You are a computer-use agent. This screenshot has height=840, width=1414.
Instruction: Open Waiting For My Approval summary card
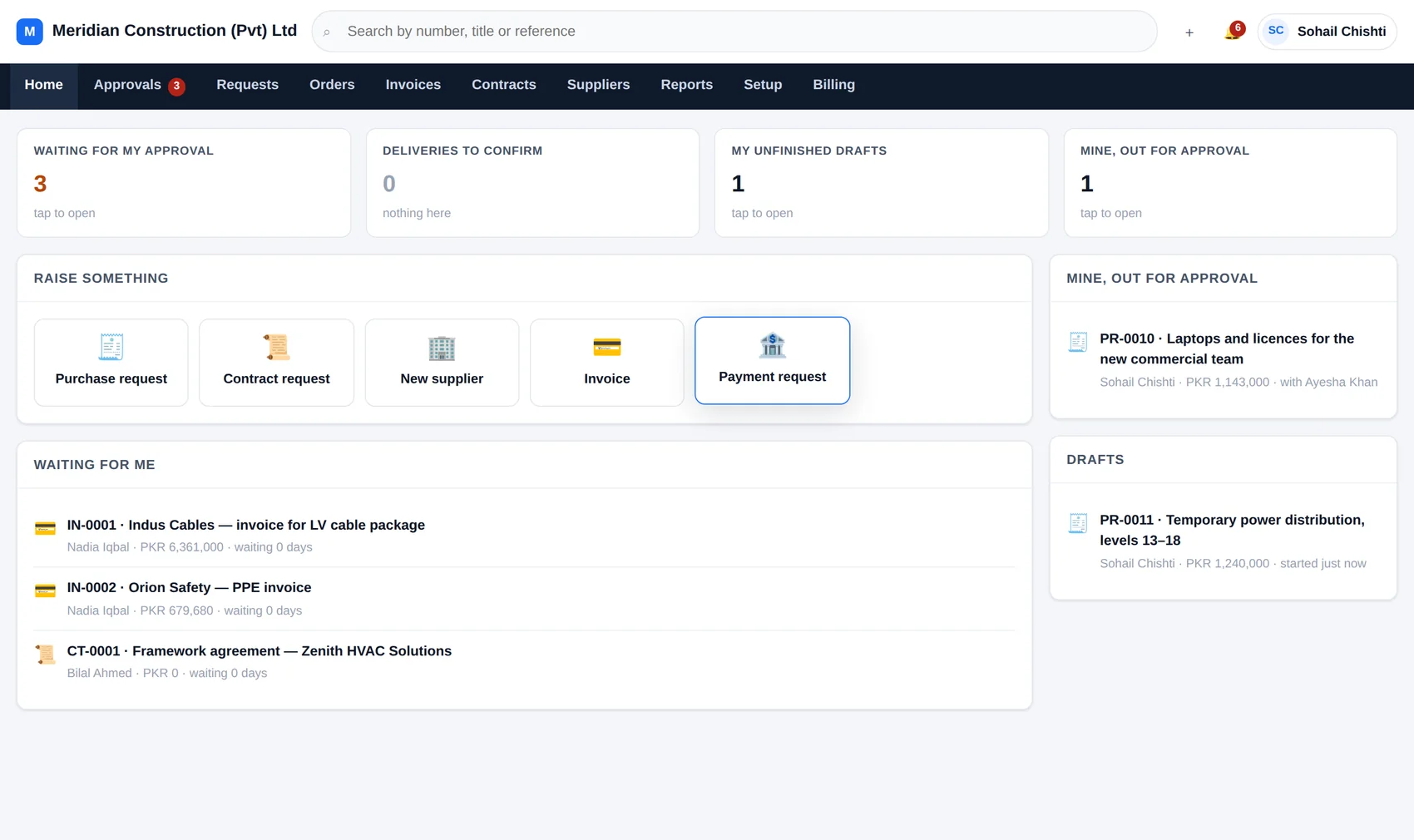coord(184,183)
